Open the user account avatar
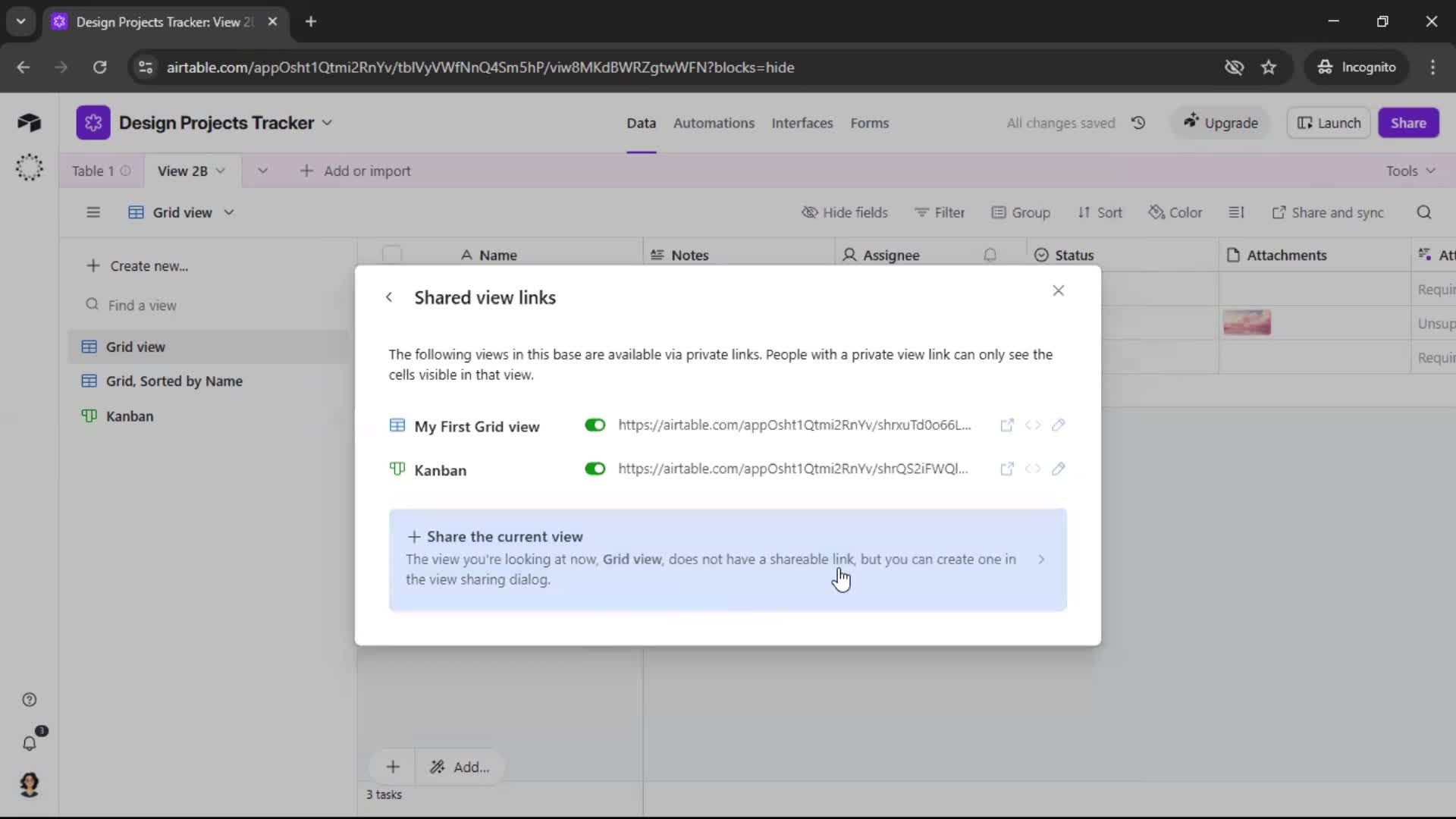The height and width of the screenshot is (819, 1456). pyautogui.click(x=30, y=785)
